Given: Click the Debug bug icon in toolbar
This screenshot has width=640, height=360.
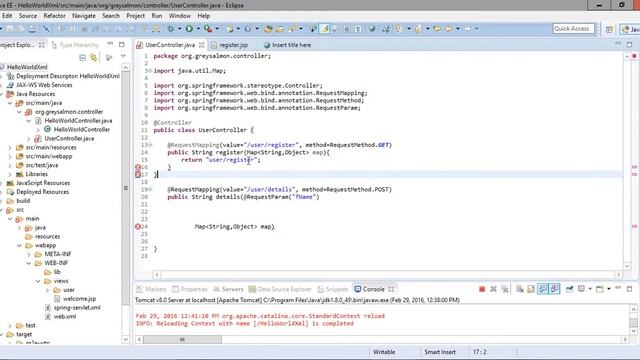Looking at the screenshot, I should pyautogui.click(x=171, y=29).
